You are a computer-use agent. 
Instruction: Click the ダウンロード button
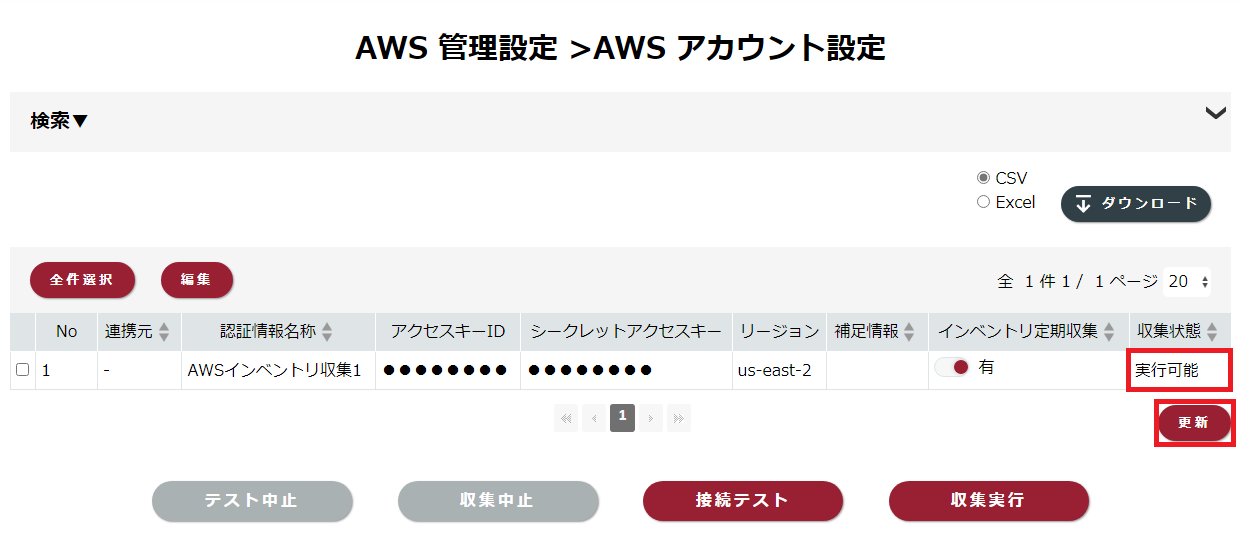tap(1136, 204)
